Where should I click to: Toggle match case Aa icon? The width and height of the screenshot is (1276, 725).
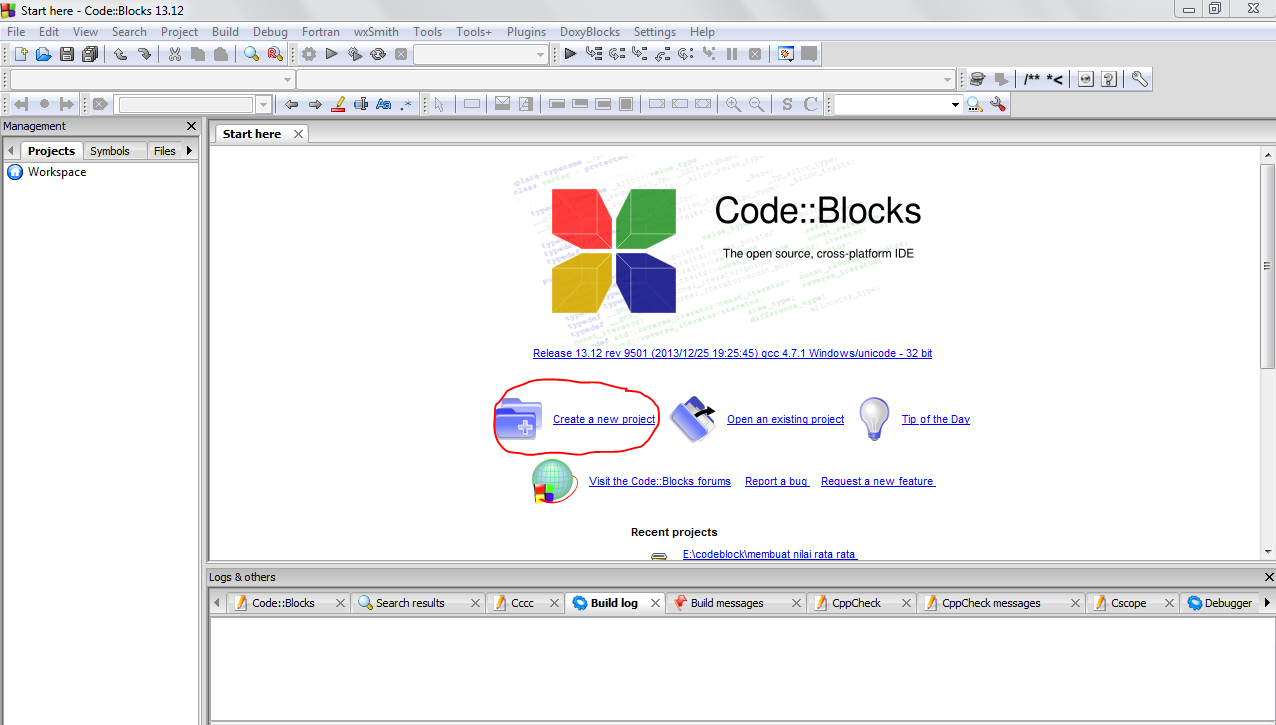coord(384,104)
